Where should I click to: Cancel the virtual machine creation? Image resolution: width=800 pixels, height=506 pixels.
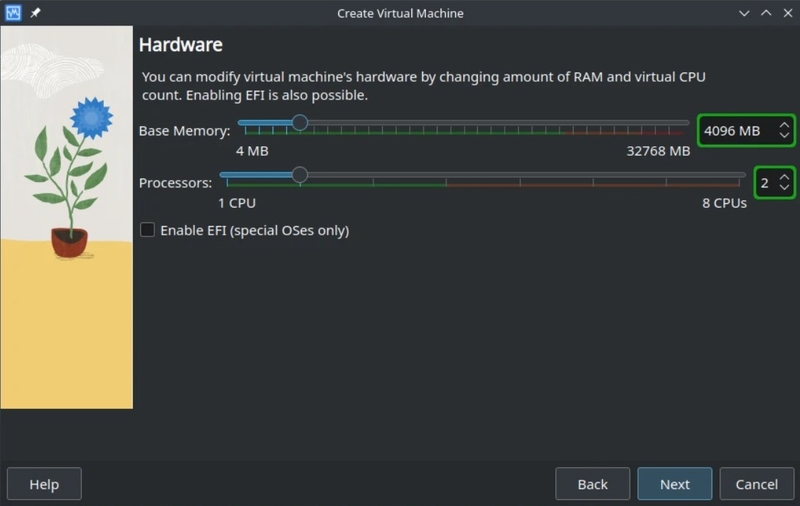point(757,484)
